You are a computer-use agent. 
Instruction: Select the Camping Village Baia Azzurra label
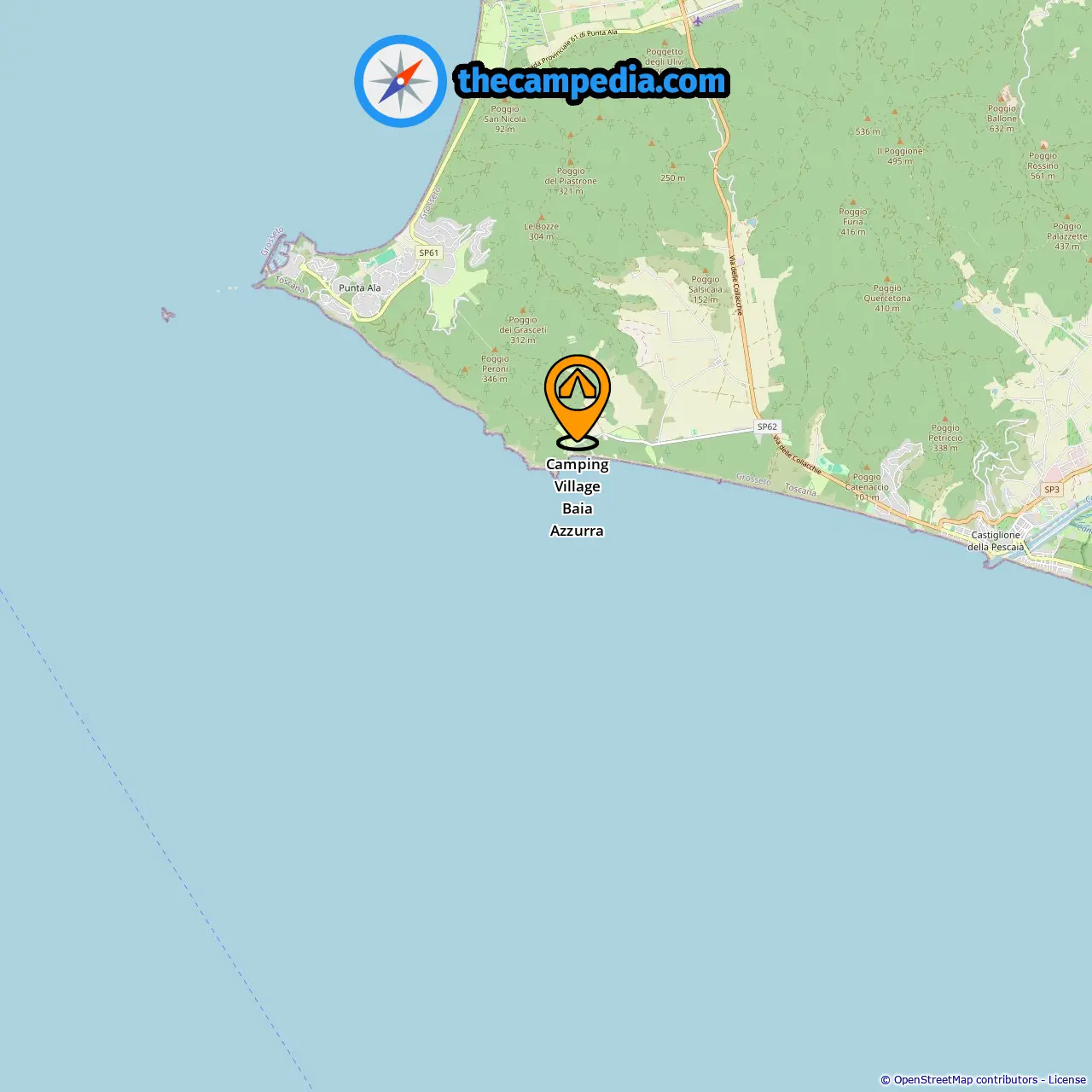click(578, 497)
